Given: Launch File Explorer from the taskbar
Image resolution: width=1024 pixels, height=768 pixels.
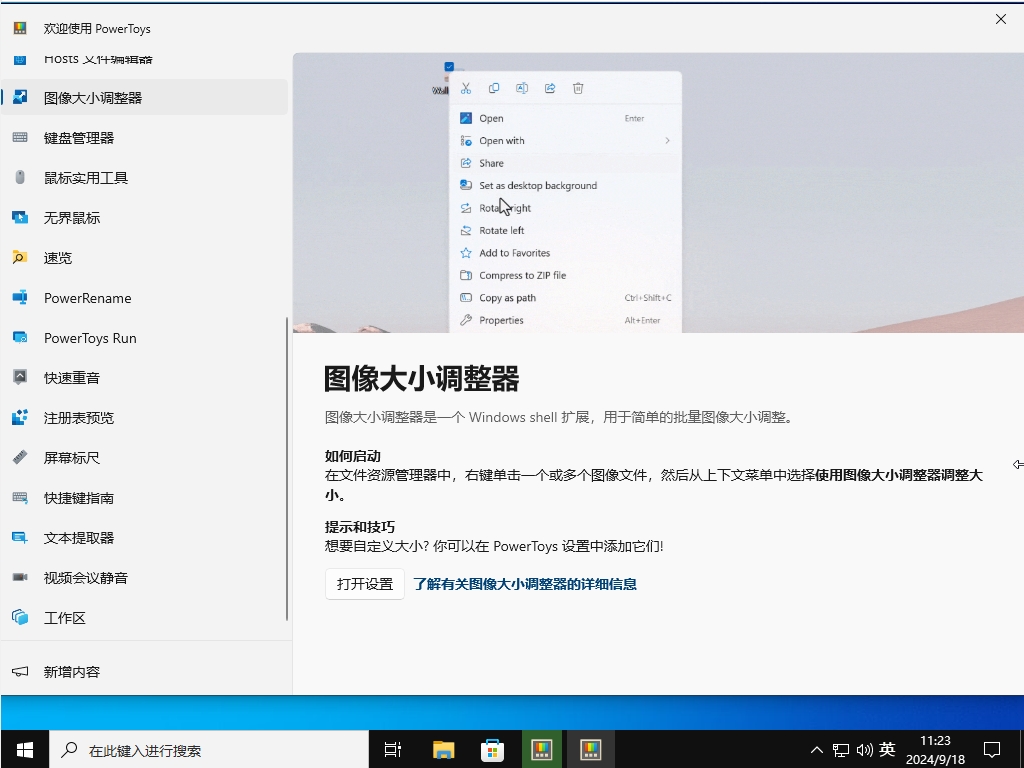Looking at the screenshot, I should point(443,749).
